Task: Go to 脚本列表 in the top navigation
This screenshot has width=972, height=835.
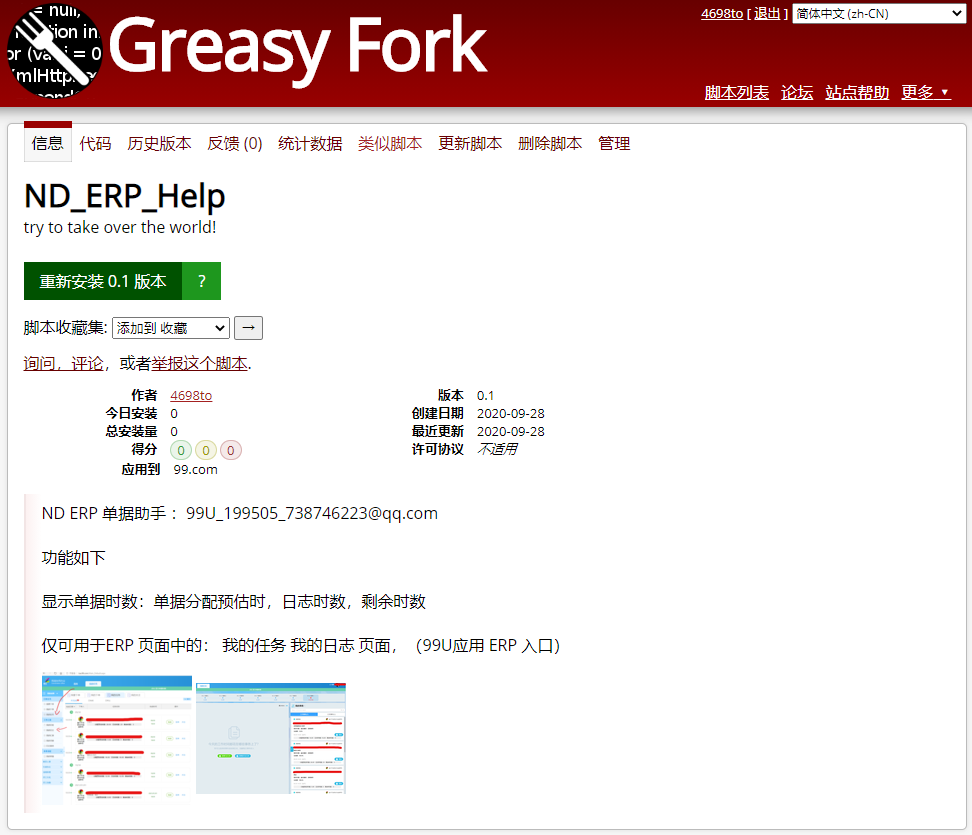Action: [736, 92]
